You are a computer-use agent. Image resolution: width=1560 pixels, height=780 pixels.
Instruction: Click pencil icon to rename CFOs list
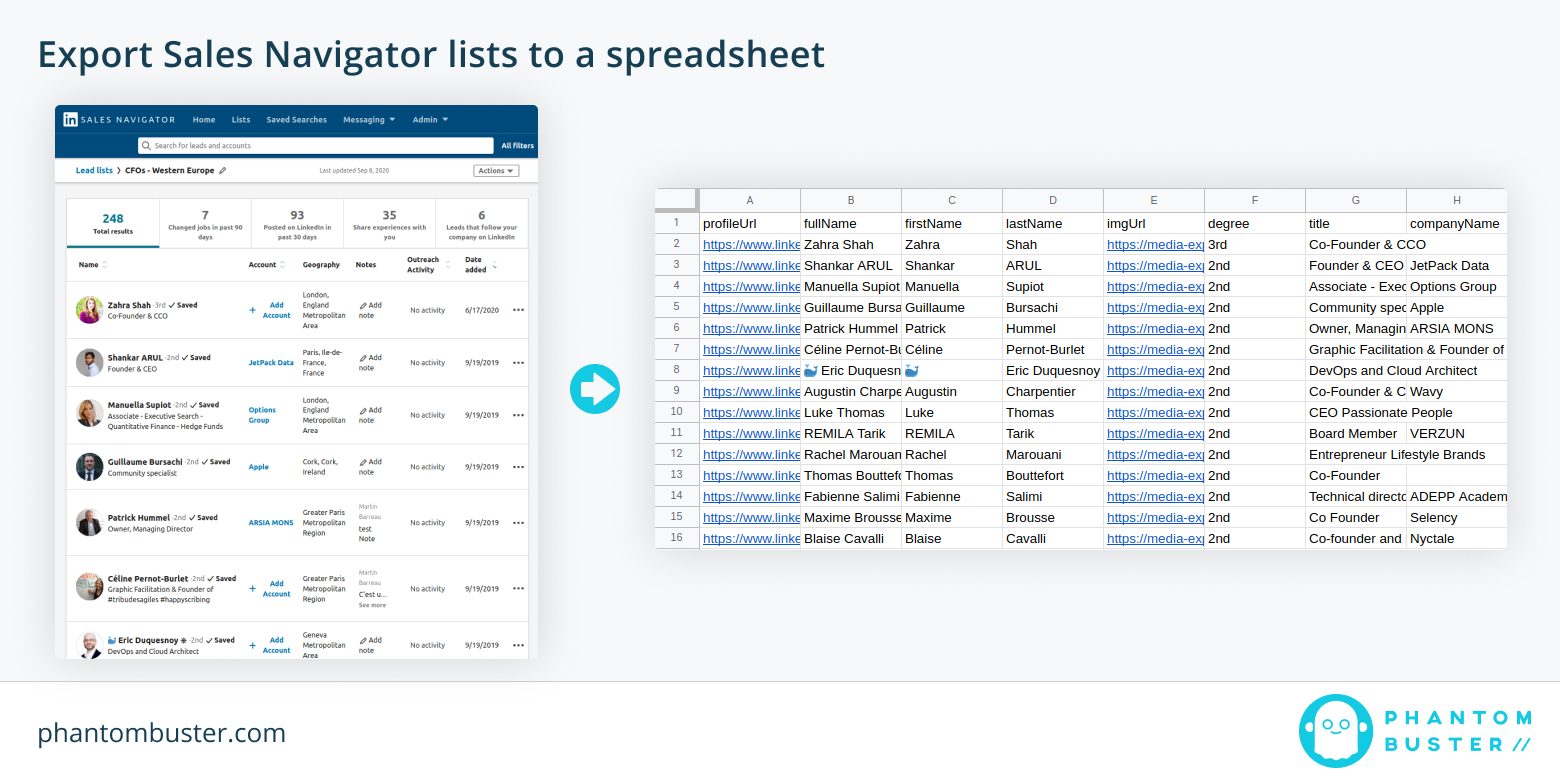pyautogui.click(x=223, y=171)
